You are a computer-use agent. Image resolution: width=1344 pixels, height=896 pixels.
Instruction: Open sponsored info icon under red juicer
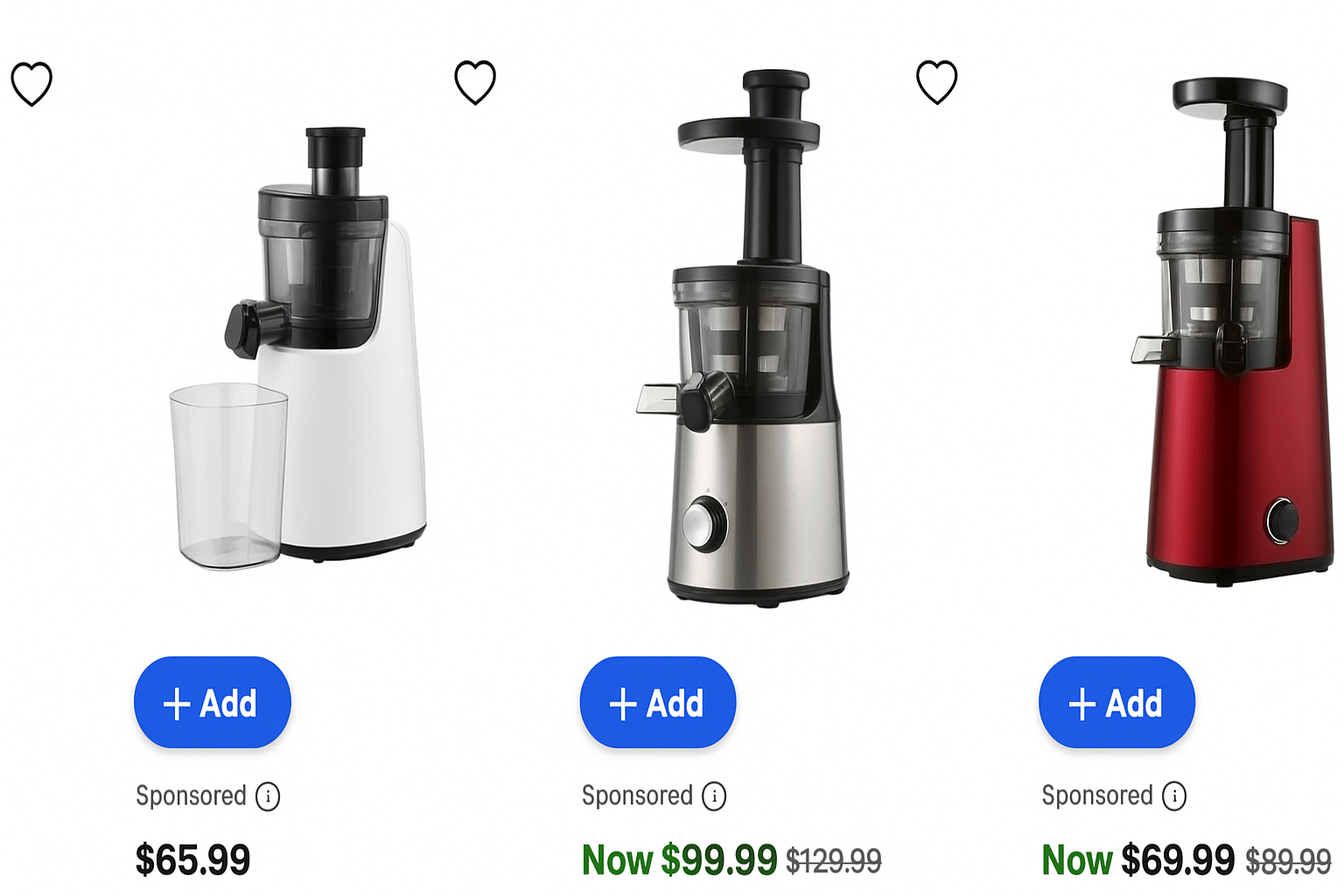pyautogui.click(x=1174, y=796)
